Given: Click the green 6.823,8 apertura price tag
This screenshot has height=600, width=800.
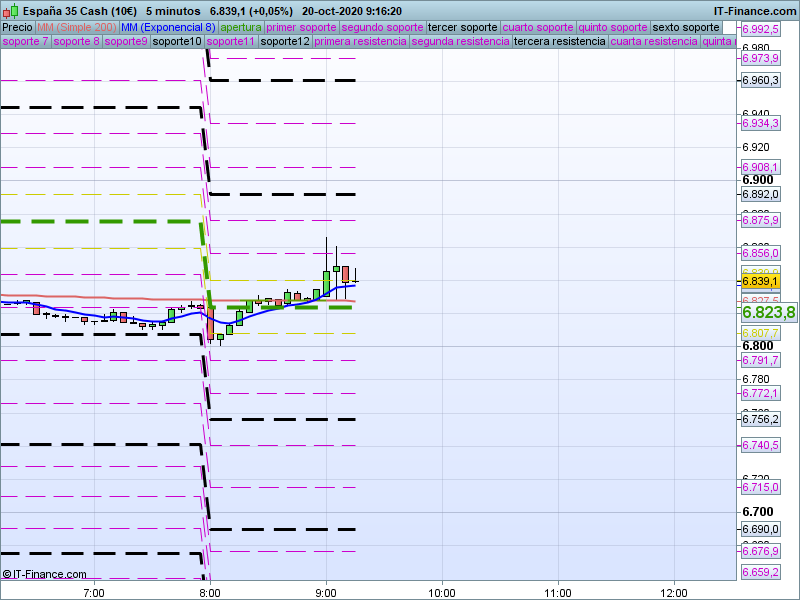Looking at the screenshot, I should point(768,312).
